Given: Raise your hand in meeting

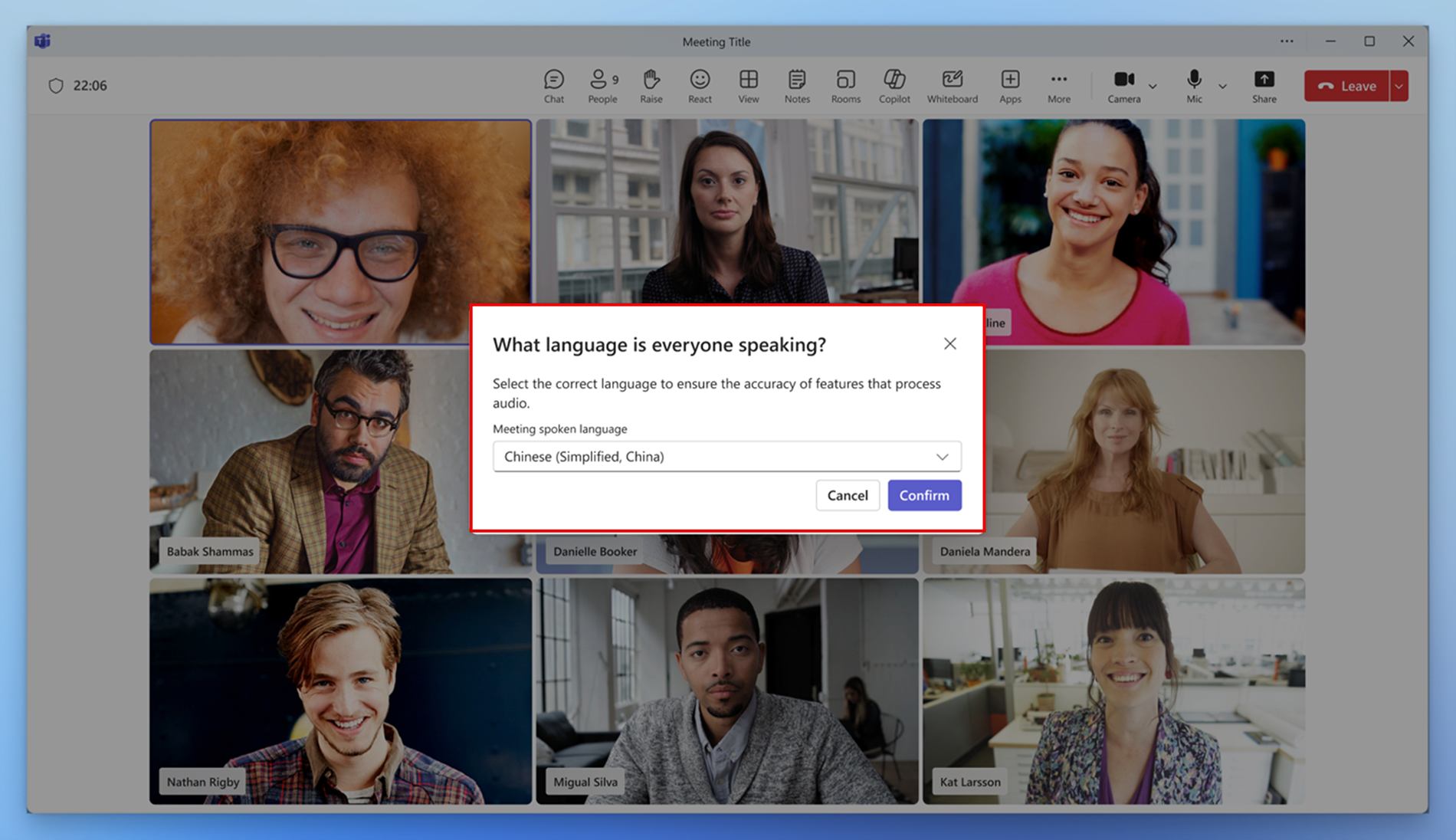Looking at the screenshot, I should point(651,86).
